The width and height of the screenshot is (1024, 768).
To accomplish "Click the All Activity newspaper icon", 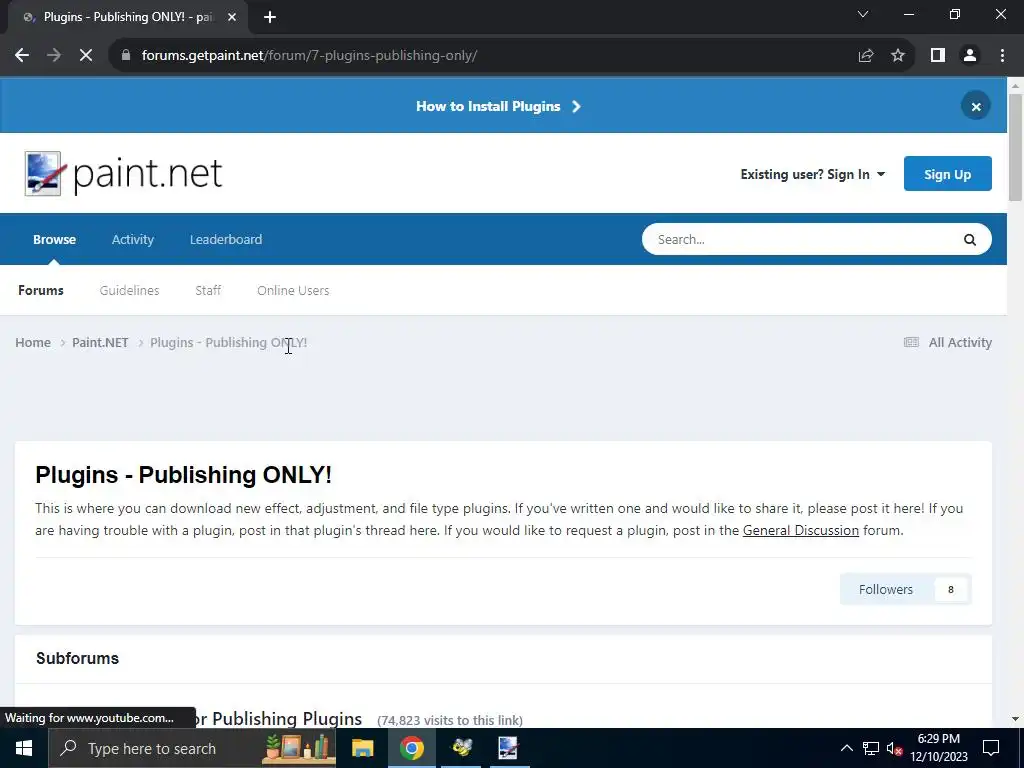I will coord(911,342).
